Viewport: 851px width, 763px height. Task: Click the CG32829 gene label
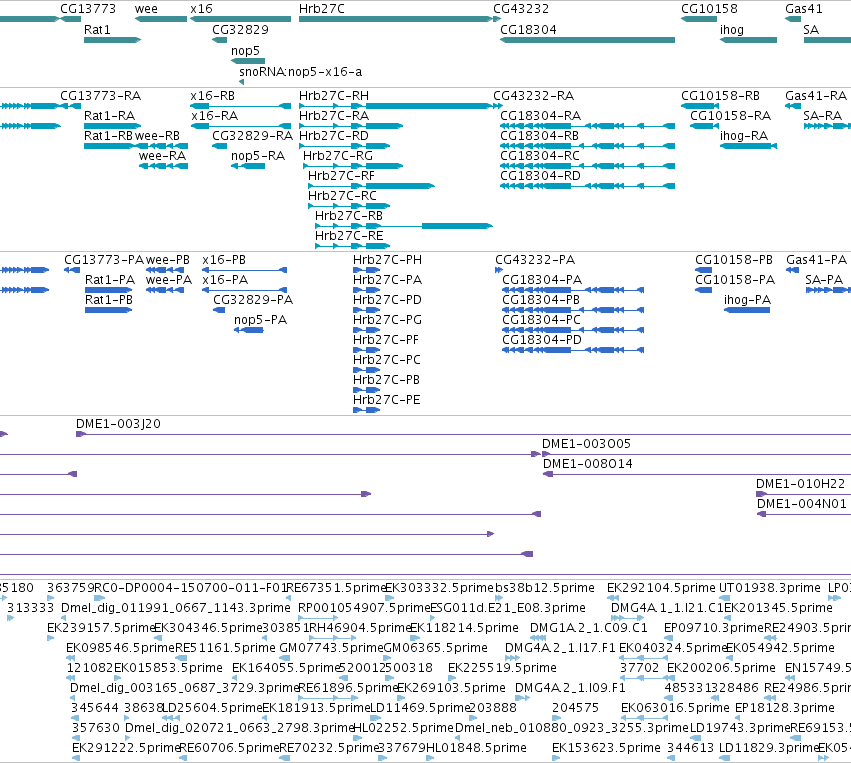coord(240,30)
